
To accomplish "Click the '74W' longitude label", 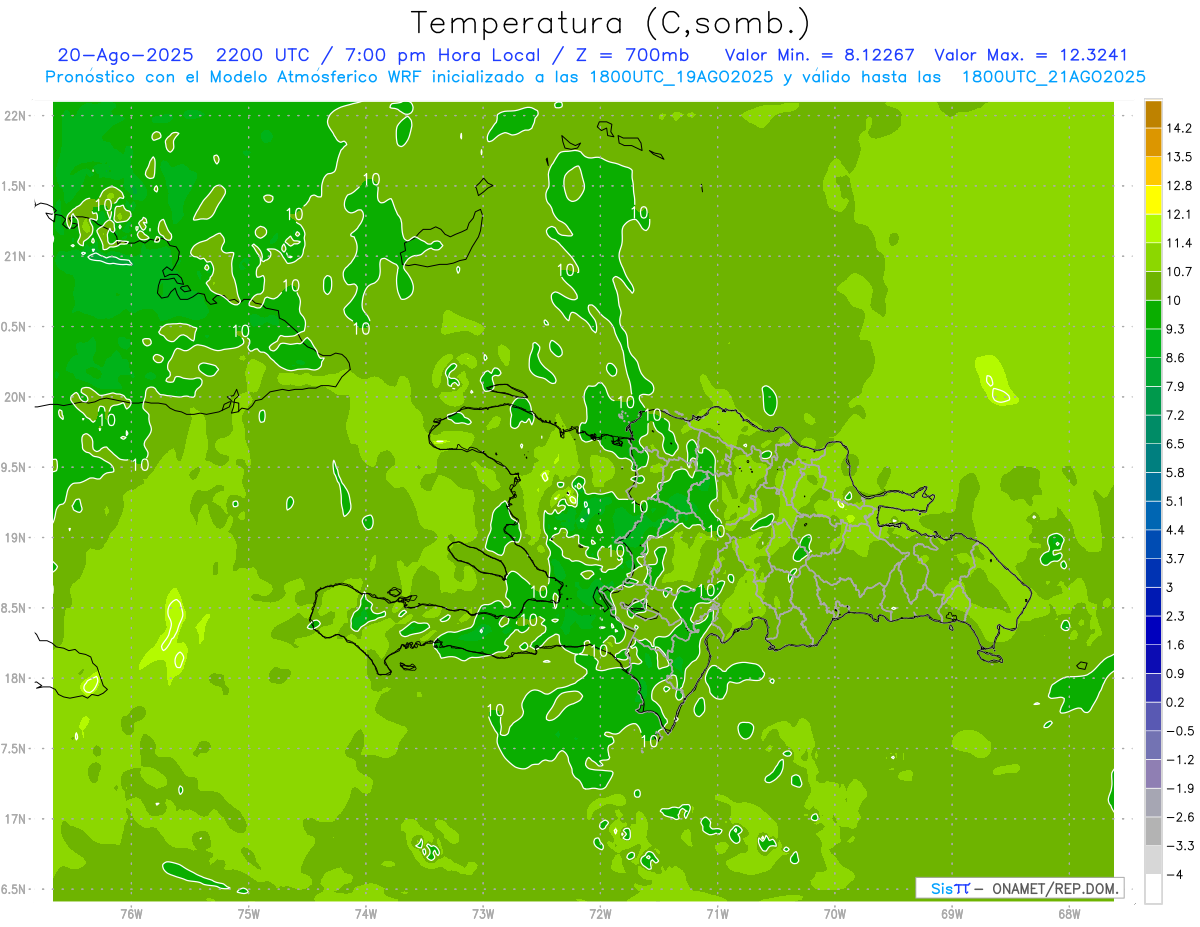I will pyautogui.click(x=366, y=914).
